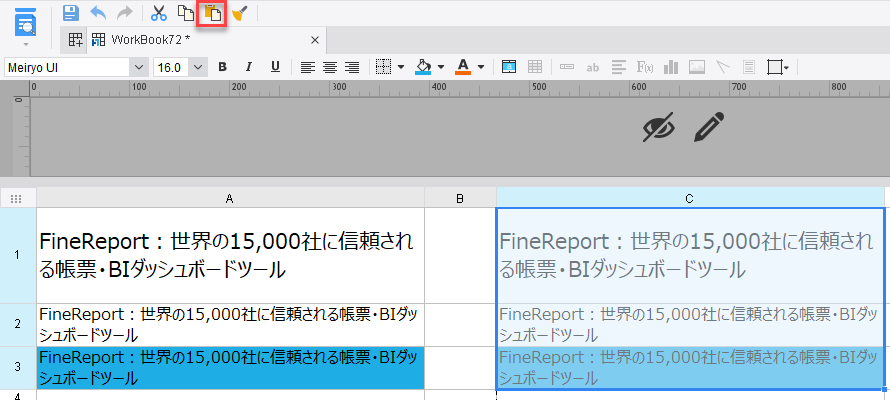Click the unmerge cells grid icon
890x400 pixels.
535,68
